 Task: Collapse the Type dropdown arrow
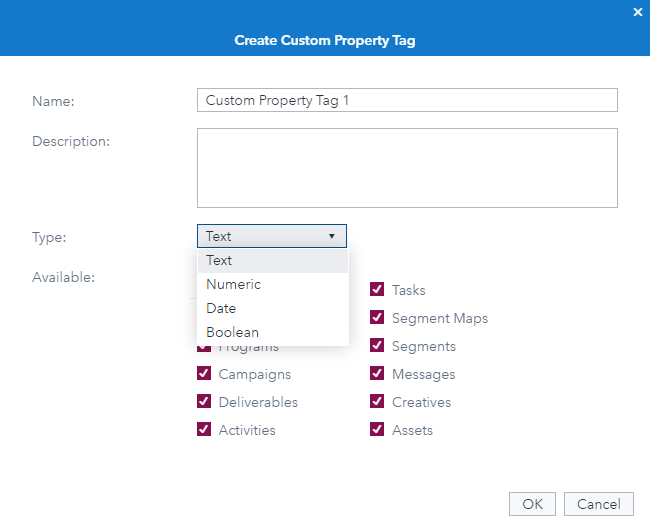[331, 237]
